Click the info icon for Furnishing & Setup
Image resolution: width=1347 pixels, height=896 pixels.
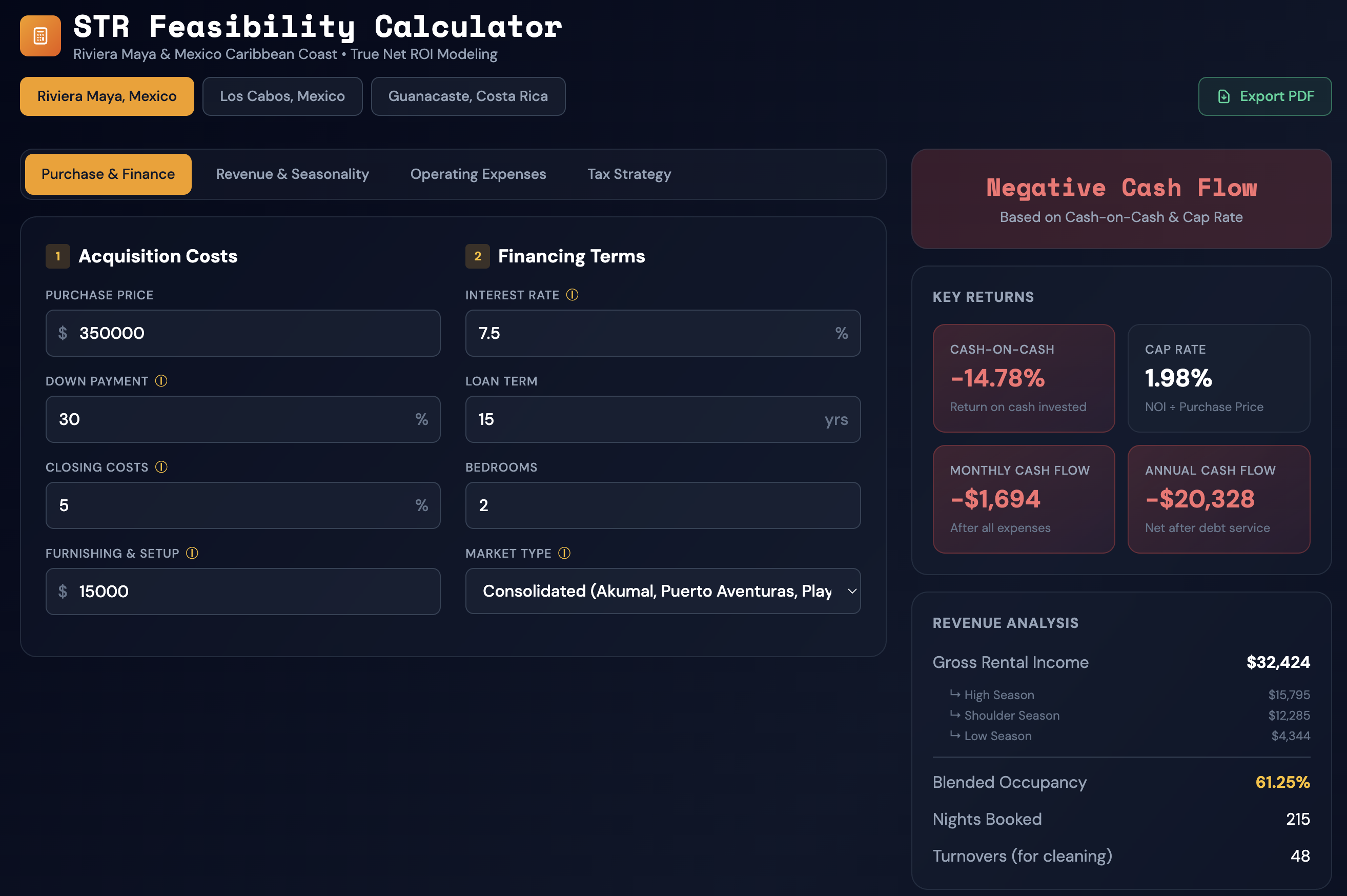click(x=192, y=553)
